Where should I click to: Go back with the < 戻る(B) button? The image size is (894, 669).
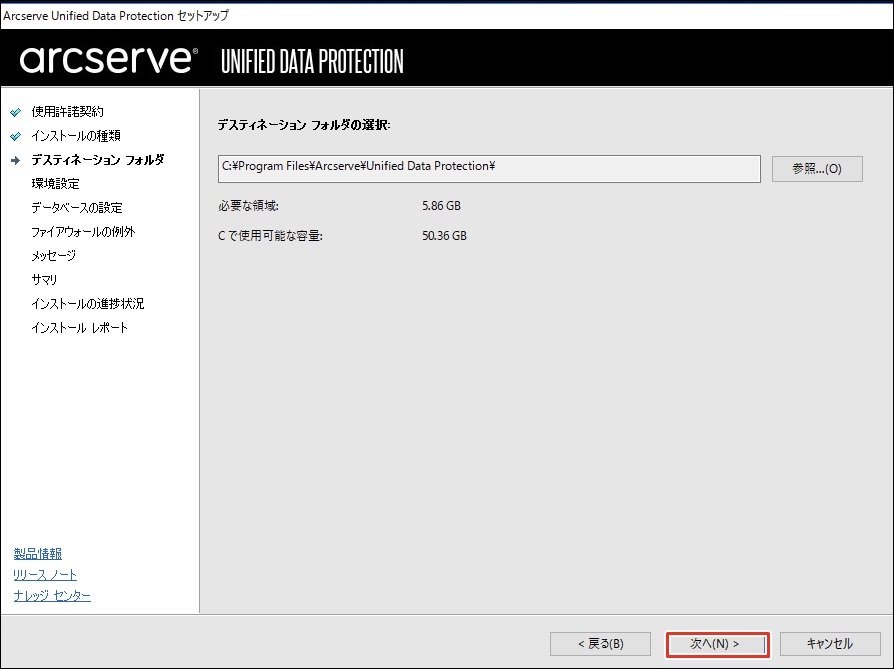pos(600,644)
